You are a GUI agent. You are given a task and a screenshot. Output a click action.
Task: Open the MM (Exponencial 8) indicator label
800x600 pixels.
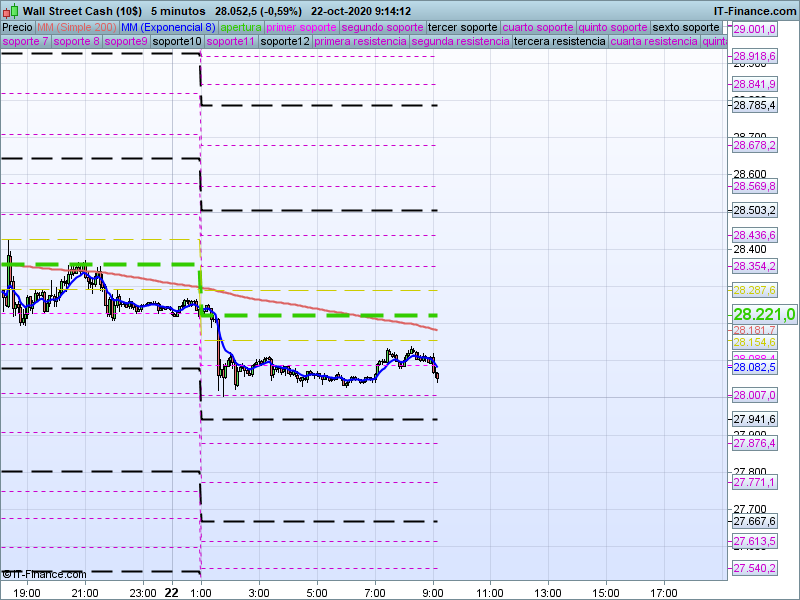[x=168, y=28]
